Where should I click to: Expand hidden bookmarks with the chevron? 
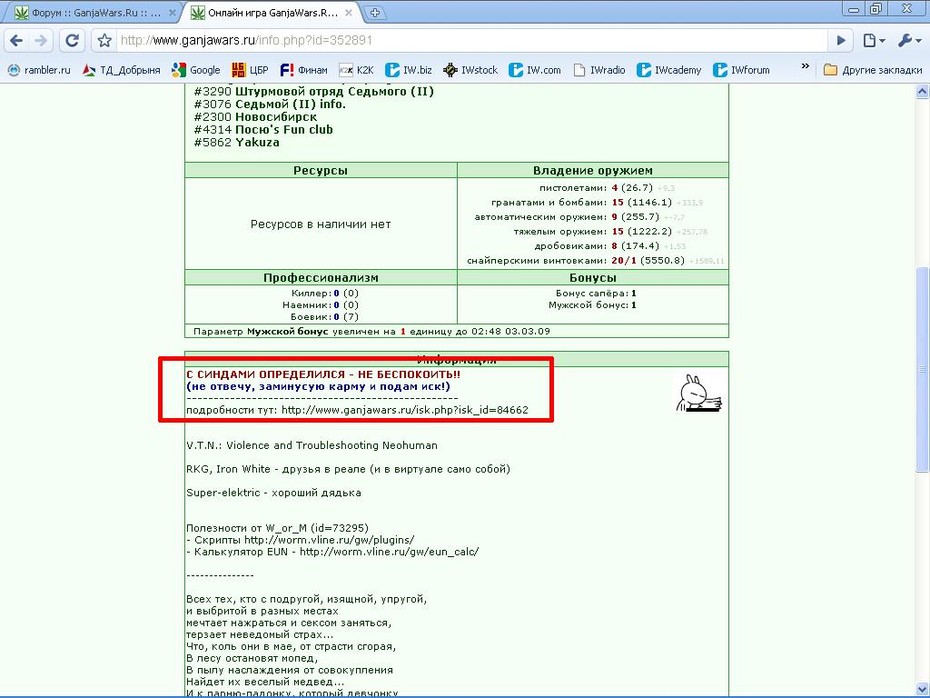click(x=805, y=66)
